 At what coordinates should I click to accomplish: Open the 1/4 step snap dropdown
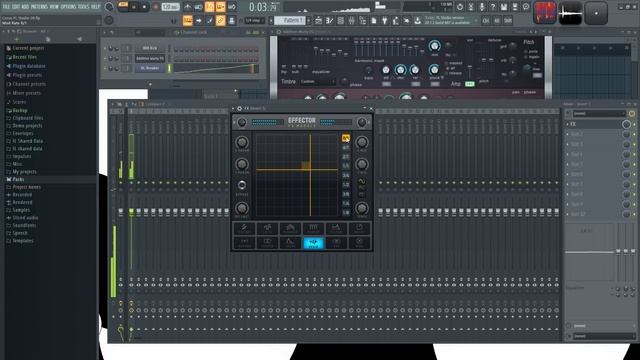(x=255, y=20)
